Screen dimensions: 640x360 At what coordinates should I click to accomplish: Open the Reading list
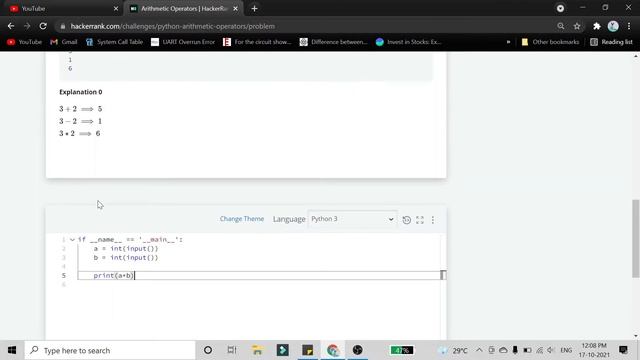point(611,42)
